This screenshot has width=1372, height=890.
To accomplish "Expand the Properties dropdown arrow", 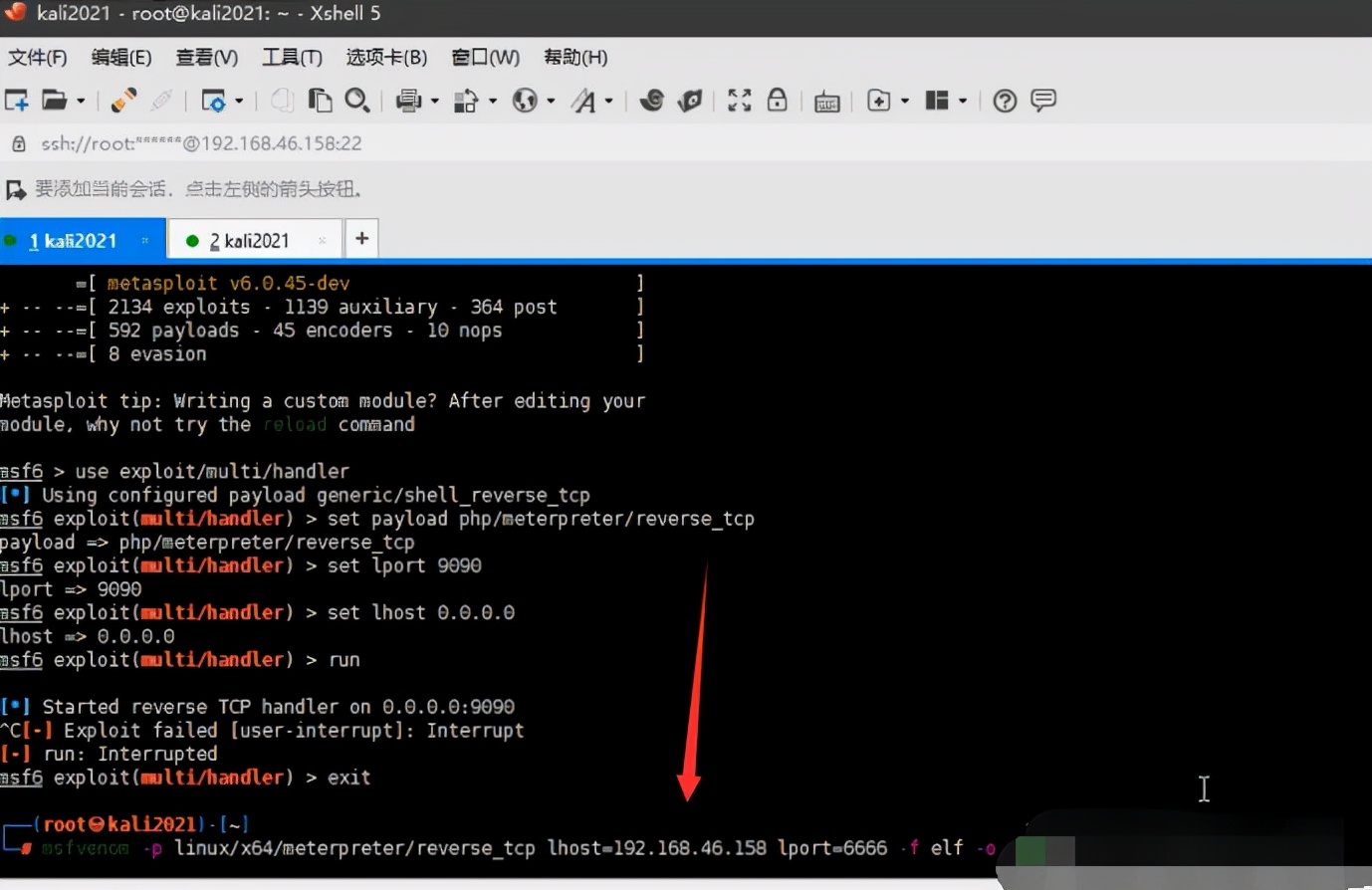I will coord(240,101).
